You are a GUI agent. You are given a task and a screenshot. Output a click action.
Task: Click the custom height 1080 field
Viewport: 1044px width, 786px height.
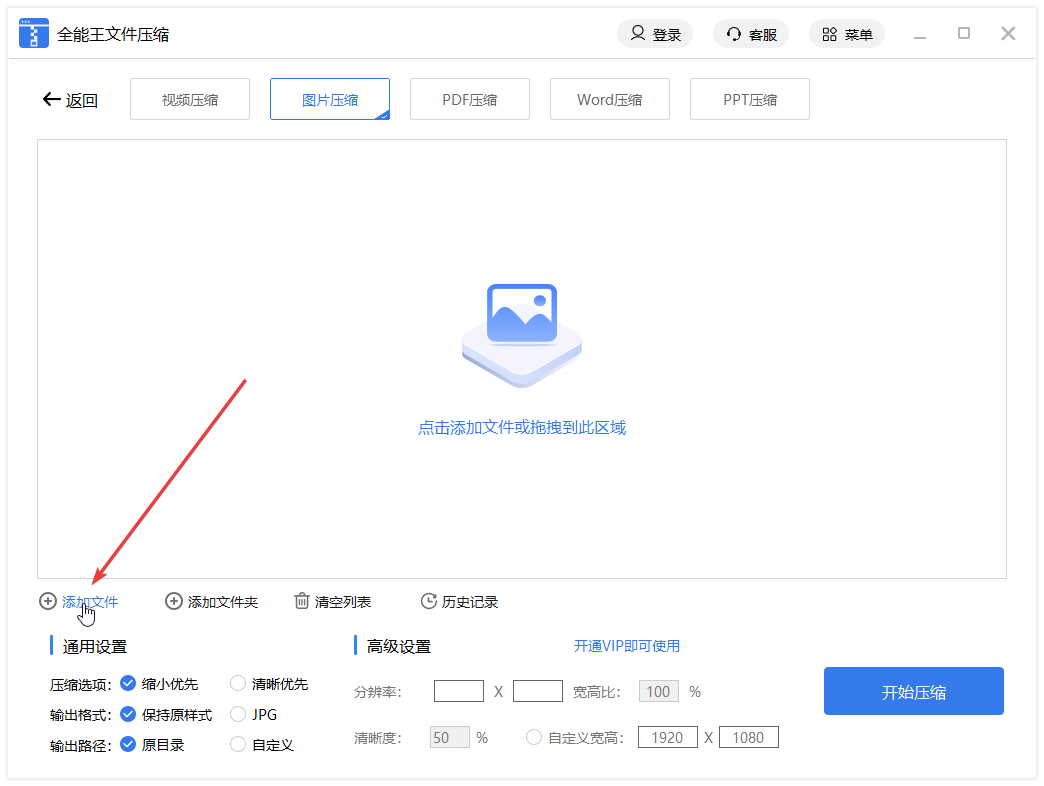click(x=749, y=737)
